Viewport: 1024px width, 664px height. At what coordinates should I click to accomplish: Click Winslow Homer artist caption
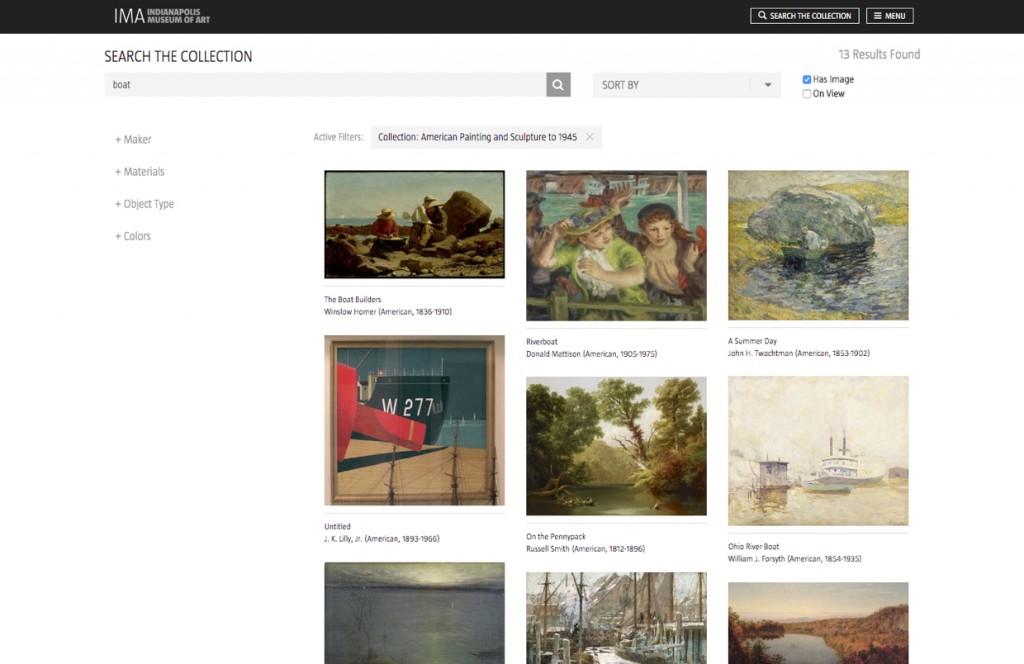point(388,312)
